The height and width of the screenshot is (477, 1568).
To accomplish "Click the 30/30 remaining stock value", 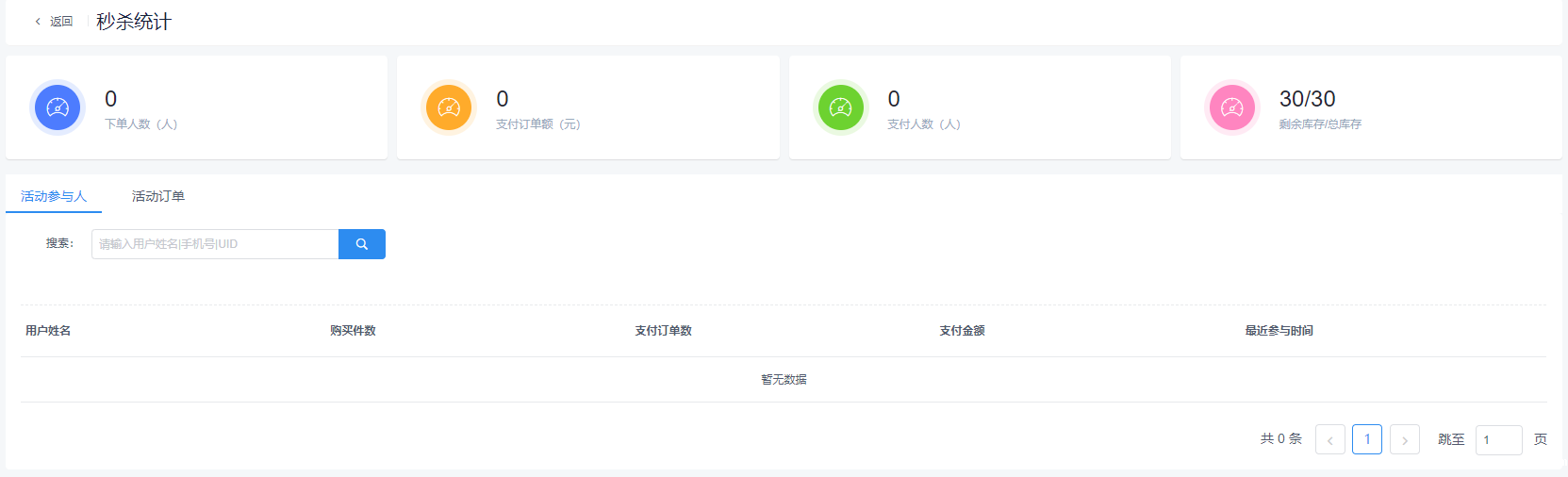I will 1307,99.
